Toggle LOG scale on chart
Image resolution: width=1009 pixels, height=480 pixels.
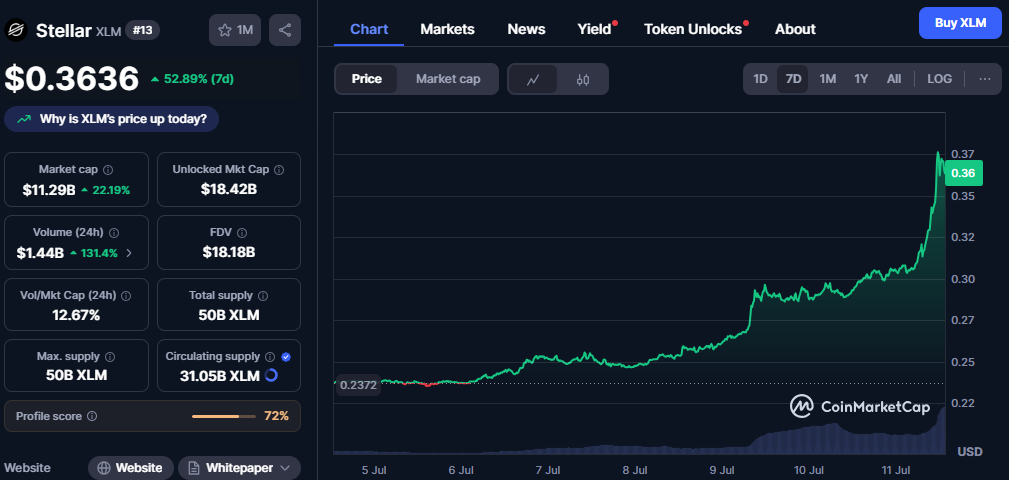(940, 78)
